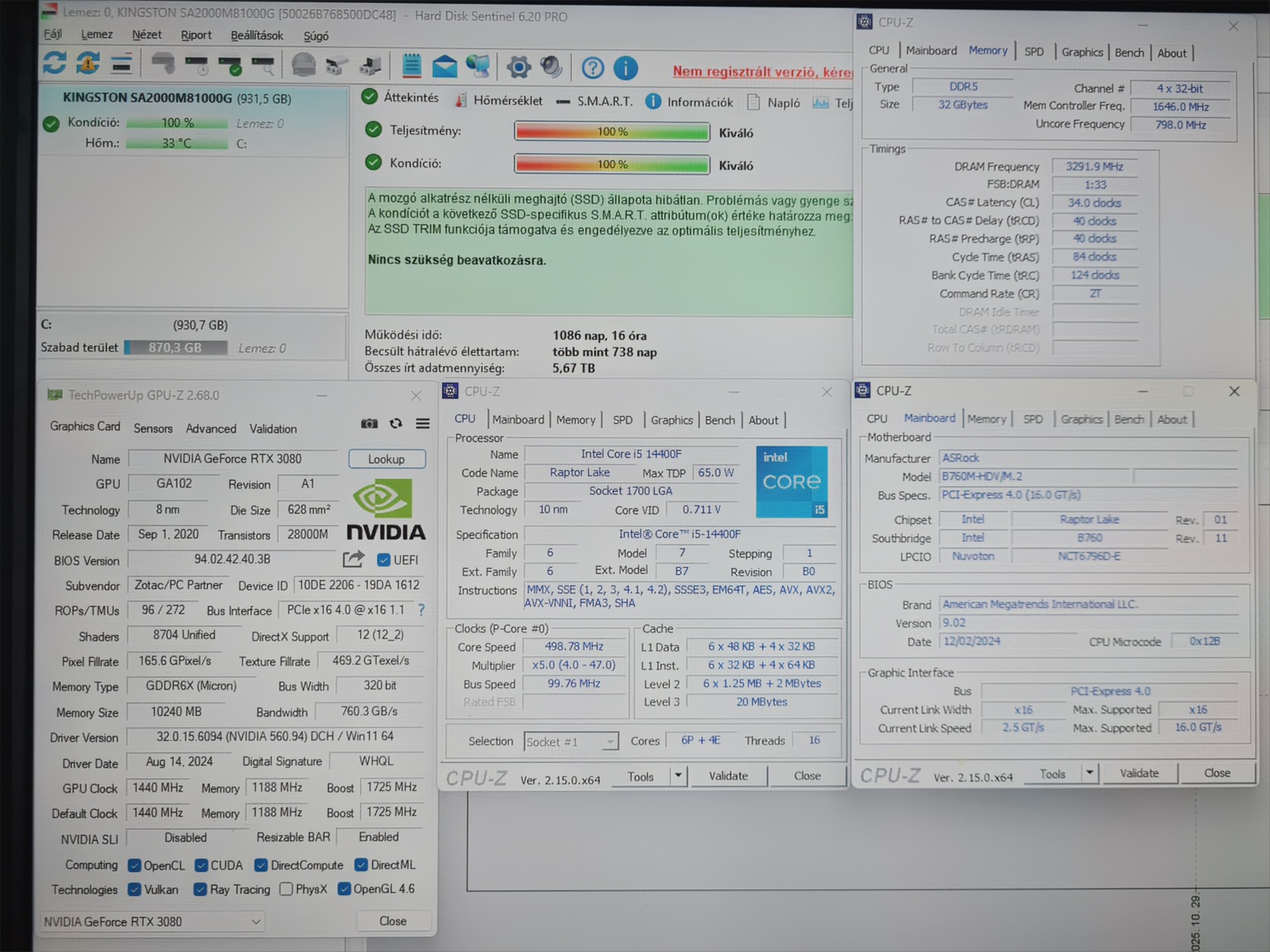Image resolution: width=1270 pixels, height=952 pixels.
Task: Open the Riport menu
Action: [x=196, y=35]
